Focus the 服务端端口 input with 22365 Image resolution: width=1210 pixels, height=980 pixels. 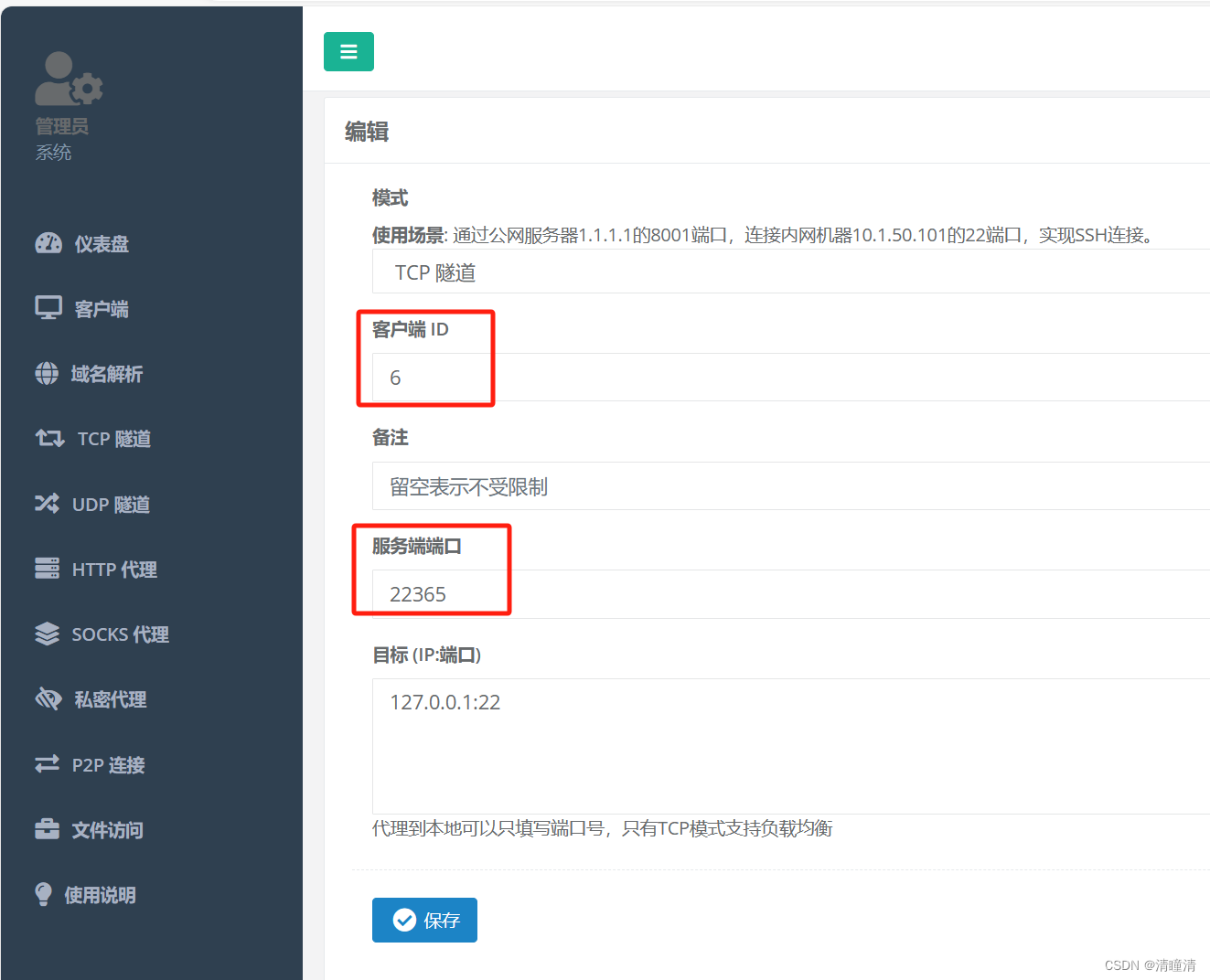point(791,594)
